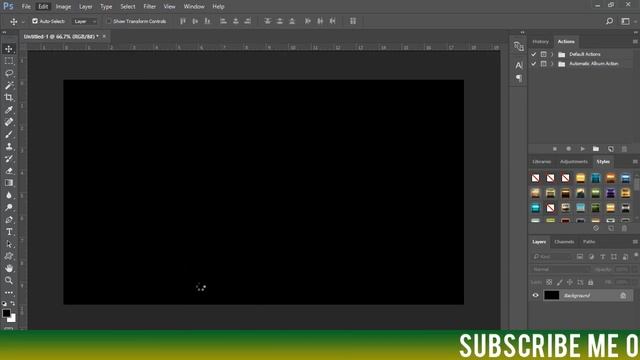Toggle Default Actions checkmark
The image size is (640, 360).
pyautogui.click(x=533, y=54)
